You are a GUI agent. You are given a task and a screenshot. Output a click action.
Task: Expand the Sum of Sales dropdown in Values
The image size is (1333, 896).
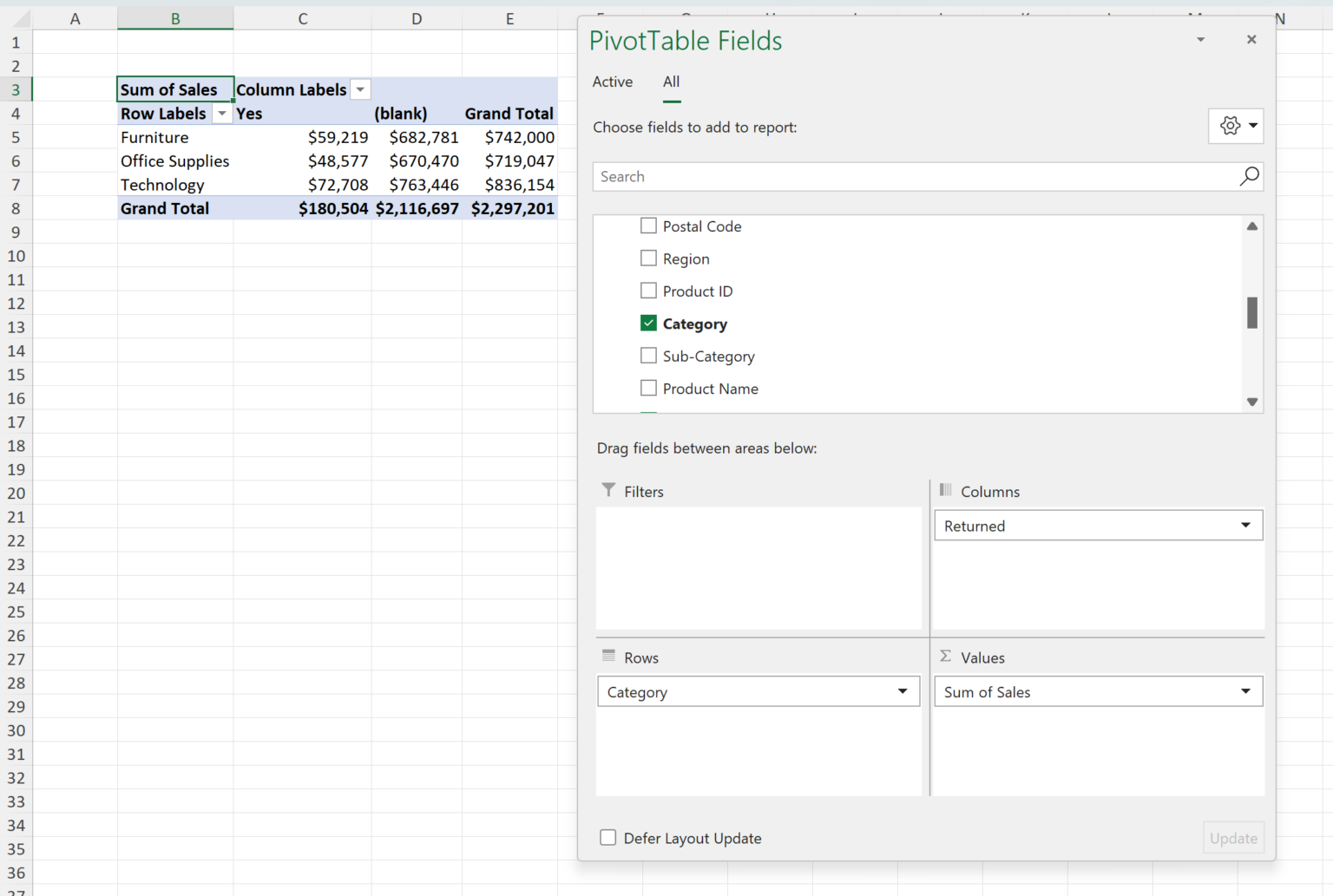(x=1245, y=692)
